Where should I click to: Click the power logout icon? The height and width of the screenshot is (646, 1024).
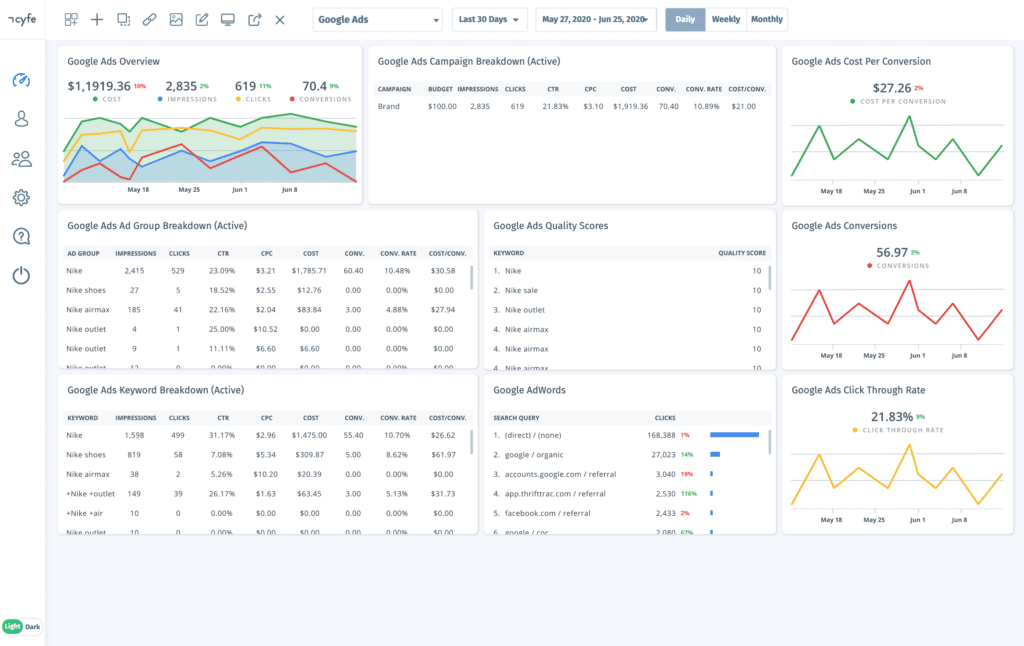click(x=22, y=275)
